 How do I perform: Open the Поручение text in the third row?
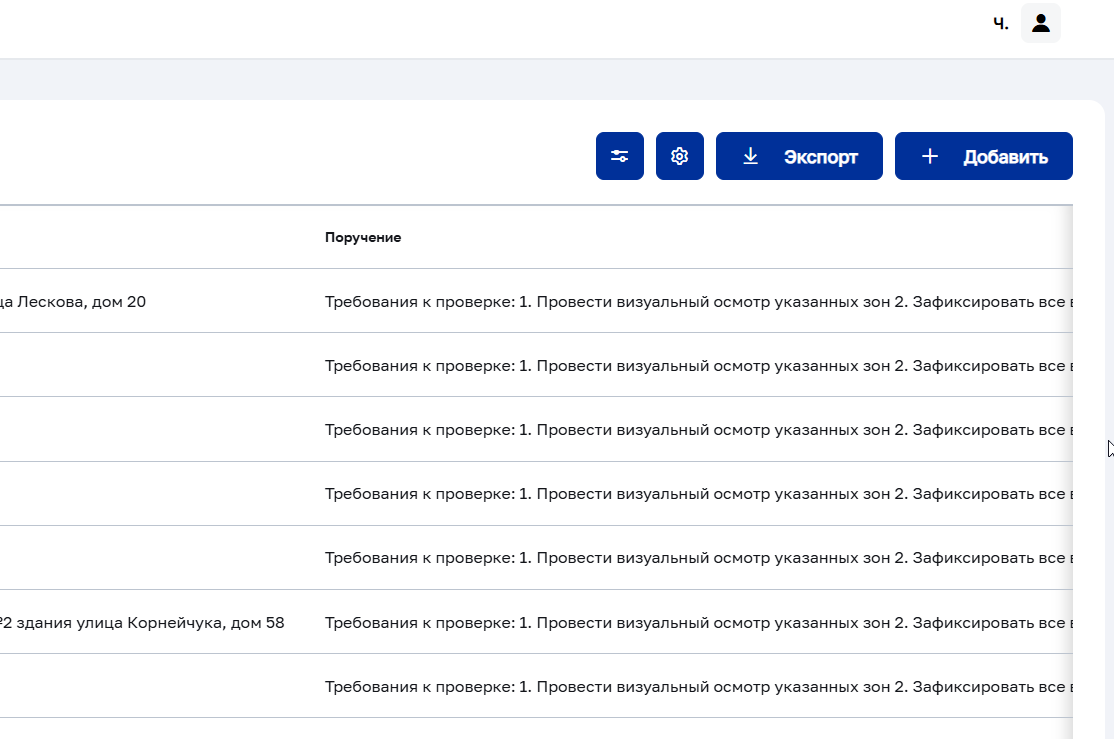click(x=698, y=429)
